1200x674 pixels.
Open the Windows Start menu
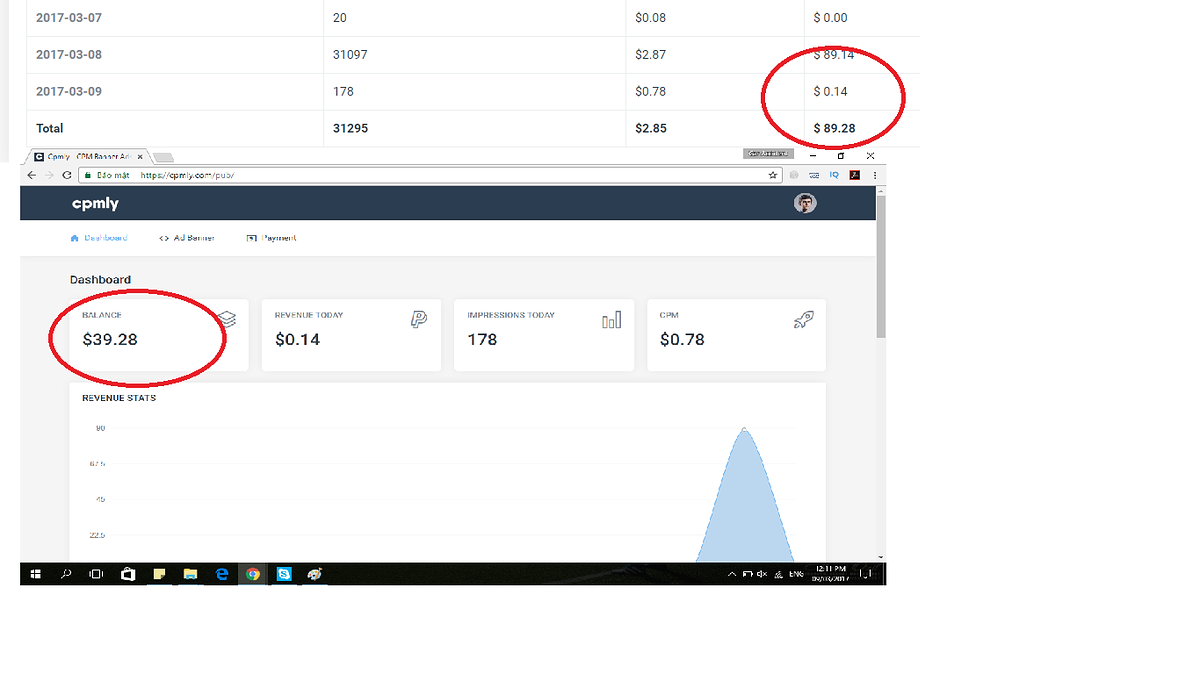click(x=36, y=574)
